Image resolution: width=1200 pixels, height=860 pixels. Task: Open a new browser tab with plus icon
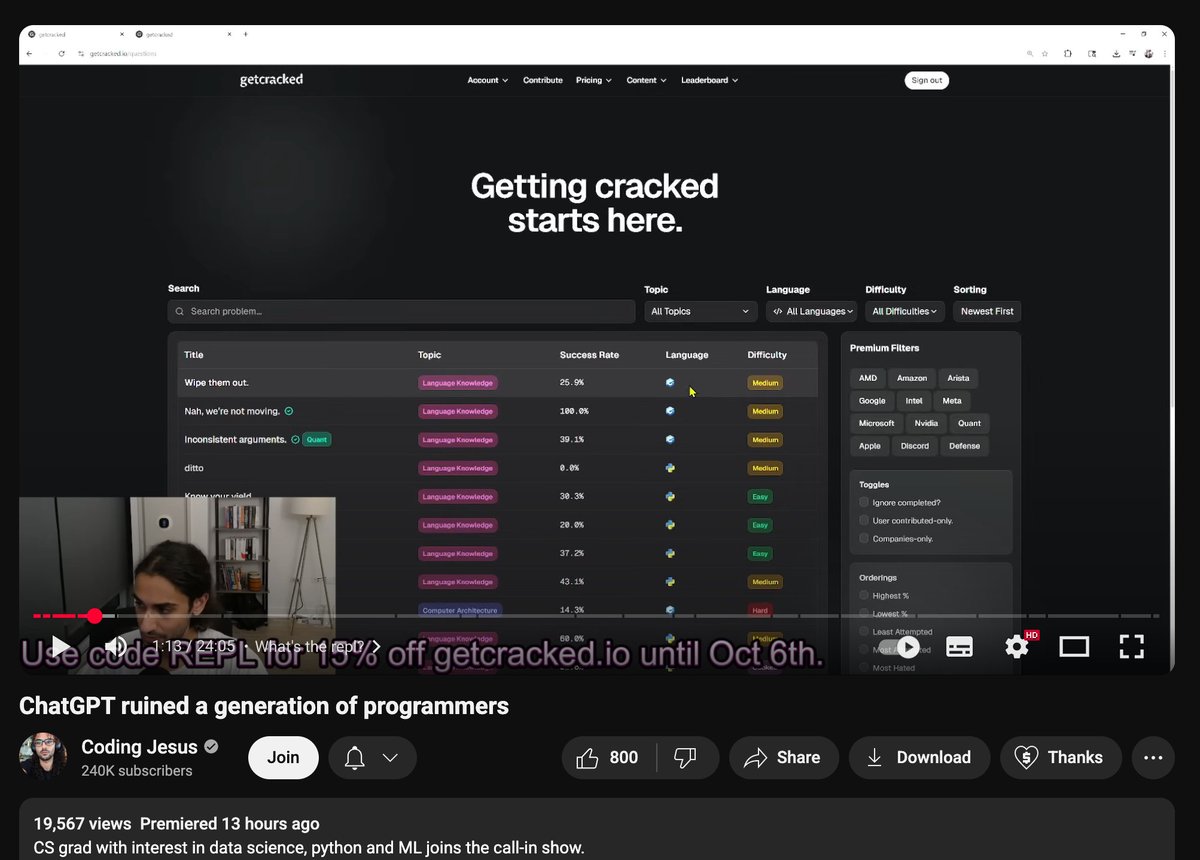coord(246,34)
